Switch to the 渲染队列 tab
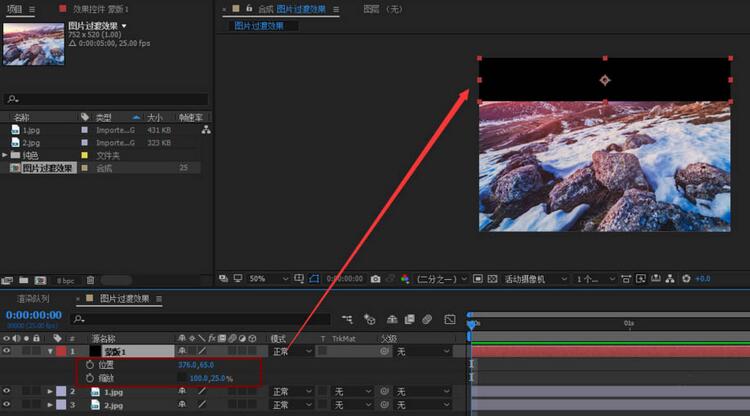 coord(32,298)
